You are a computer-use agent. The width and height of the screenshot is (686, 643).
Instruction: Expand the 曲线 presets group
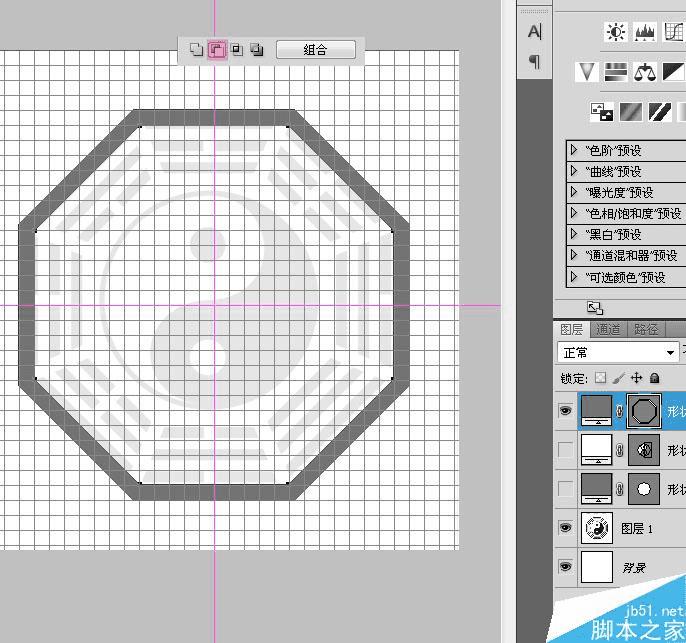click(x=574, y=171)
